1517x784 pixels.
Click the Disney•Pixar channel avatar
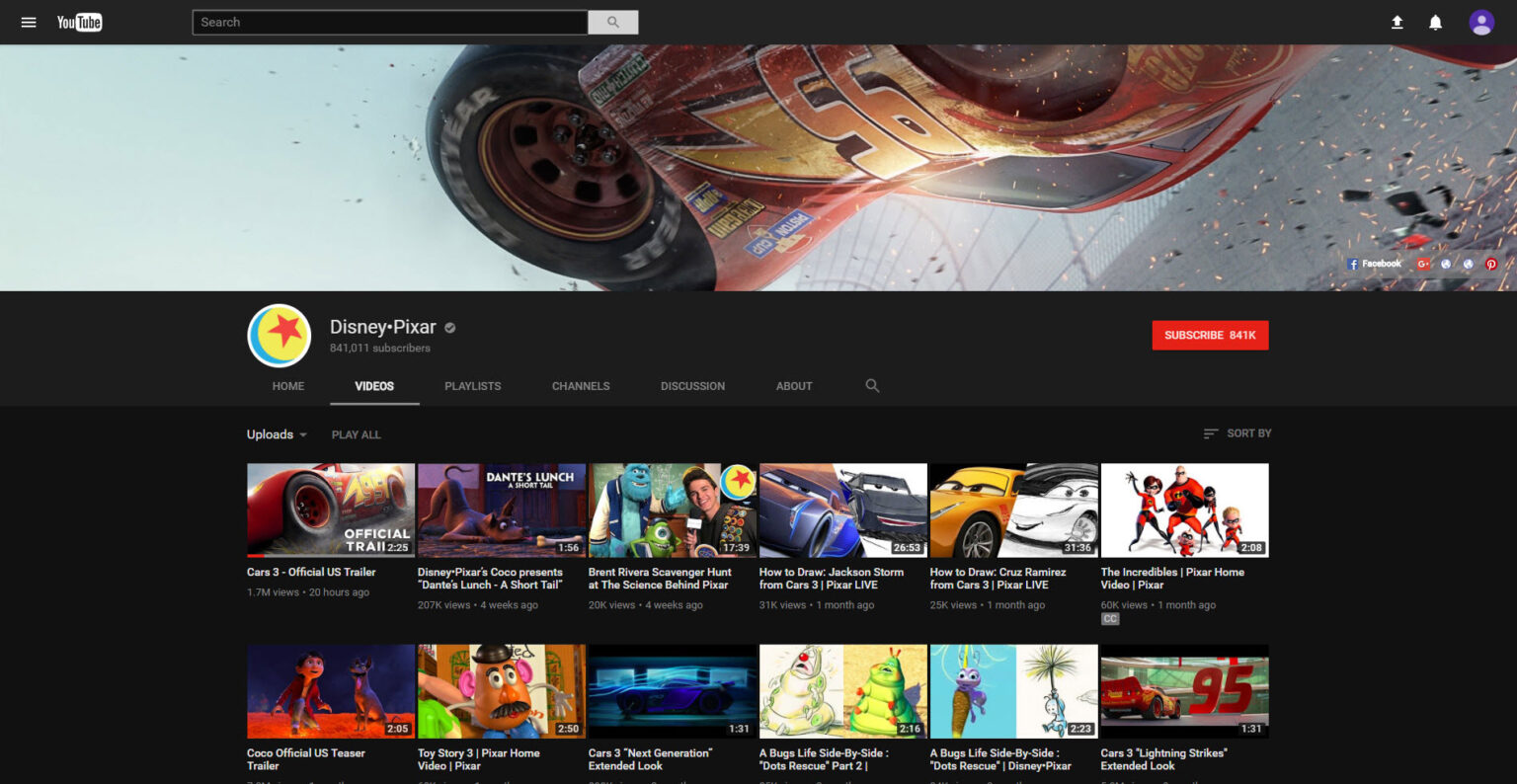(x=279, y=336)
